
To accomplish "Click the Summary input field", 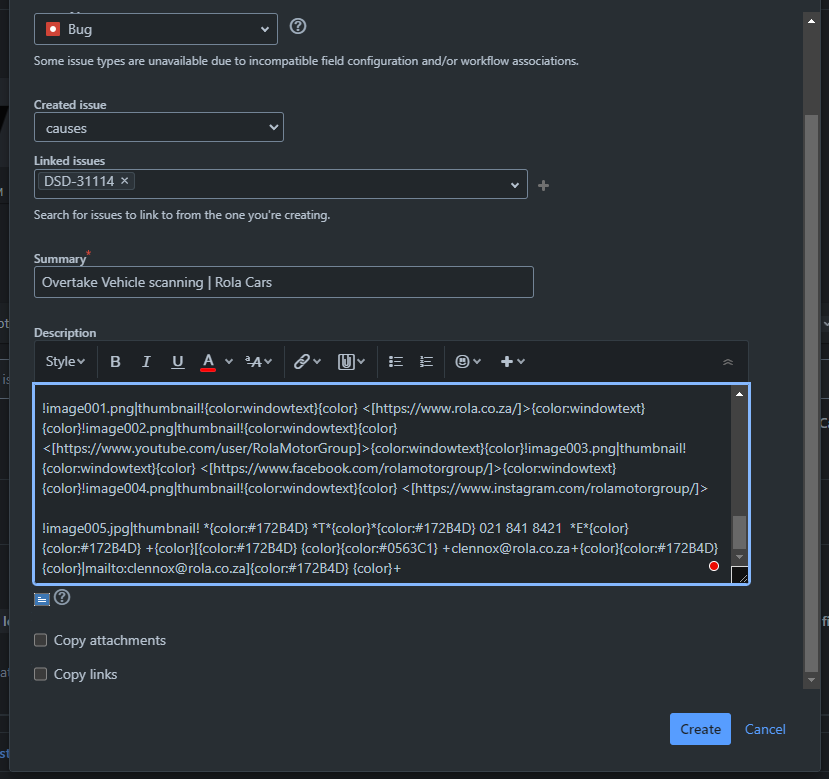I will 284,282.
